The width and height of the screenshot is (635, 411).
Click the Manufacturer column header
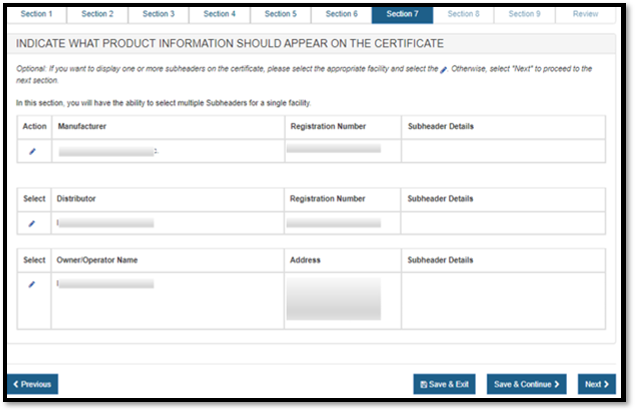point(82,127)
